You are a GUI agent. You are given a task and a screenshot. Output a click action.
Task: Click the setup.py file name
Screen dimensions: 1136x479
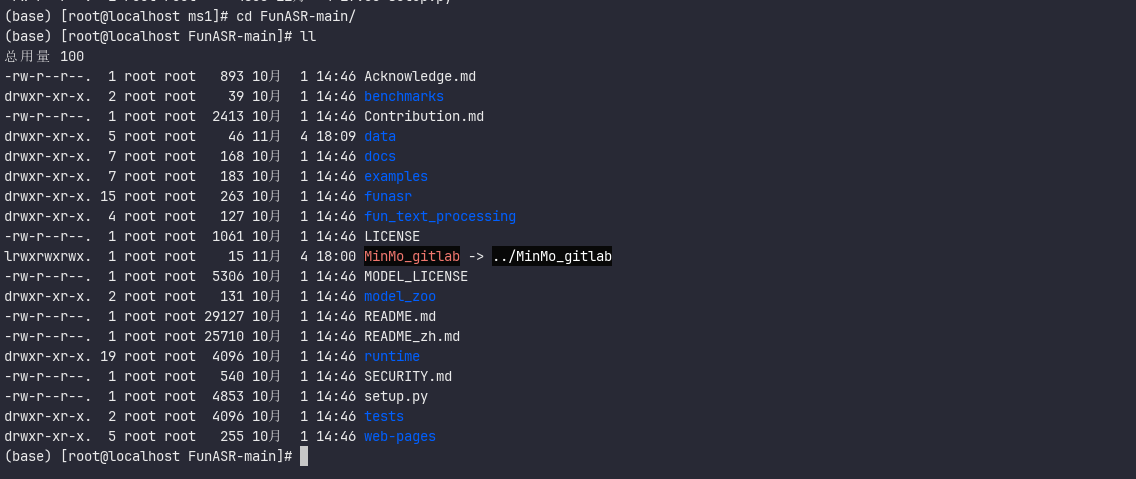click(396, 397)
